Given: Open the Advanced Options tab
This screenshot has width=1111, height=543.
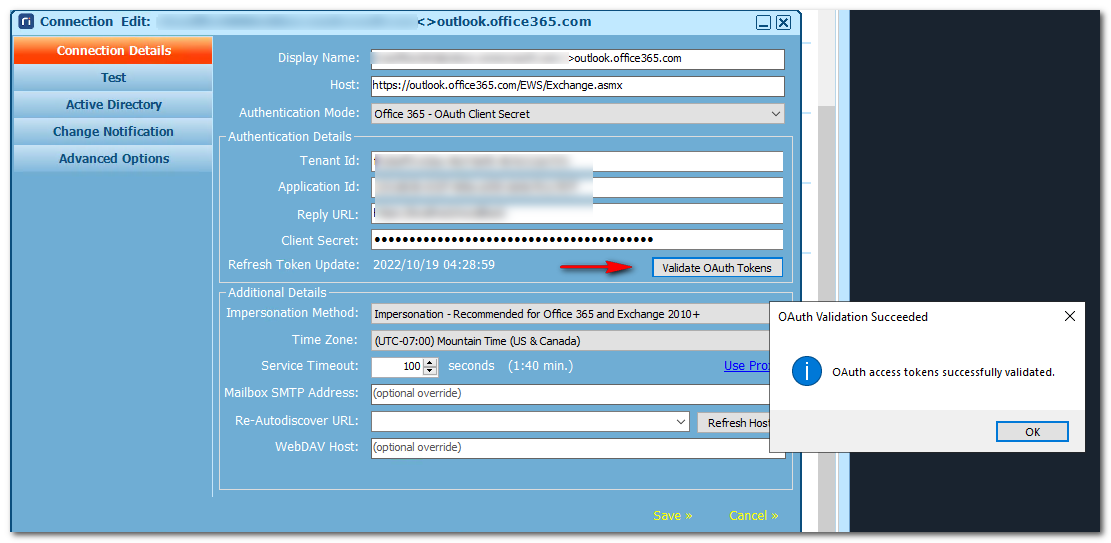Looking at the screenshot, I should (x=113, y=159).
